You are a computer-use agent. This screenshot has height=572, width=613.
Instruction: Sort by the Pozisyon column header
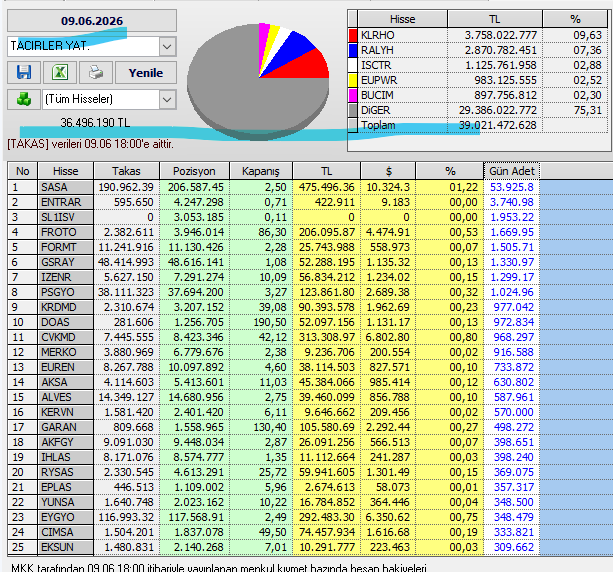point(194,171)
